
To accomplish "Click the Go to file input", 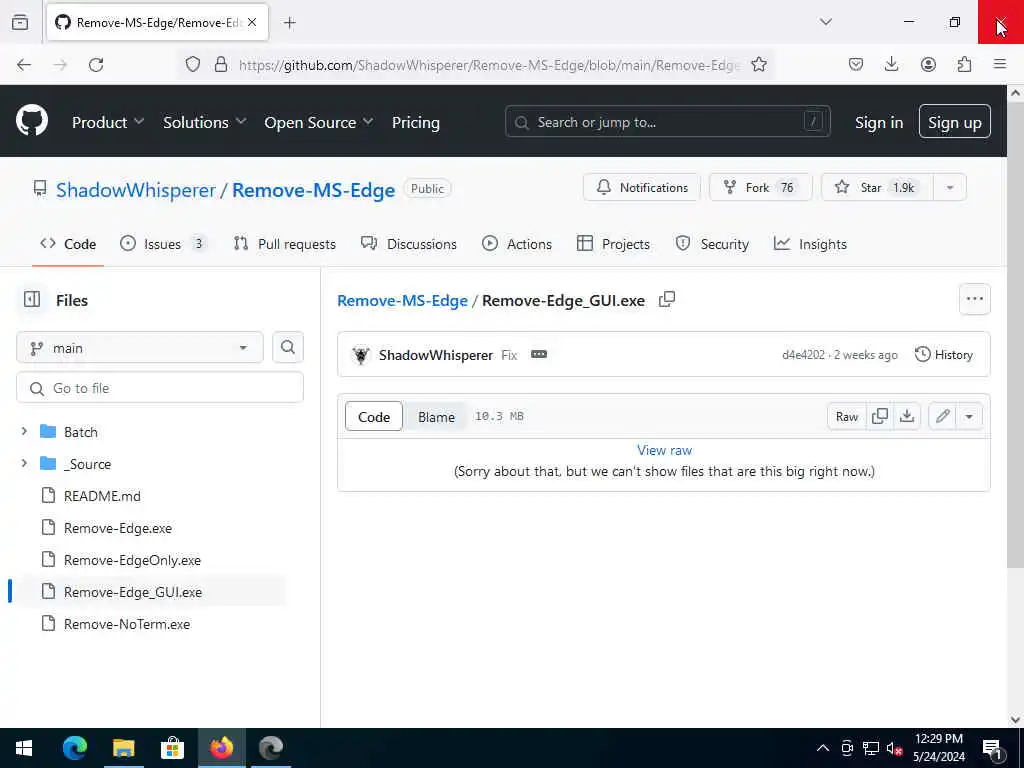I will (160, 388).
